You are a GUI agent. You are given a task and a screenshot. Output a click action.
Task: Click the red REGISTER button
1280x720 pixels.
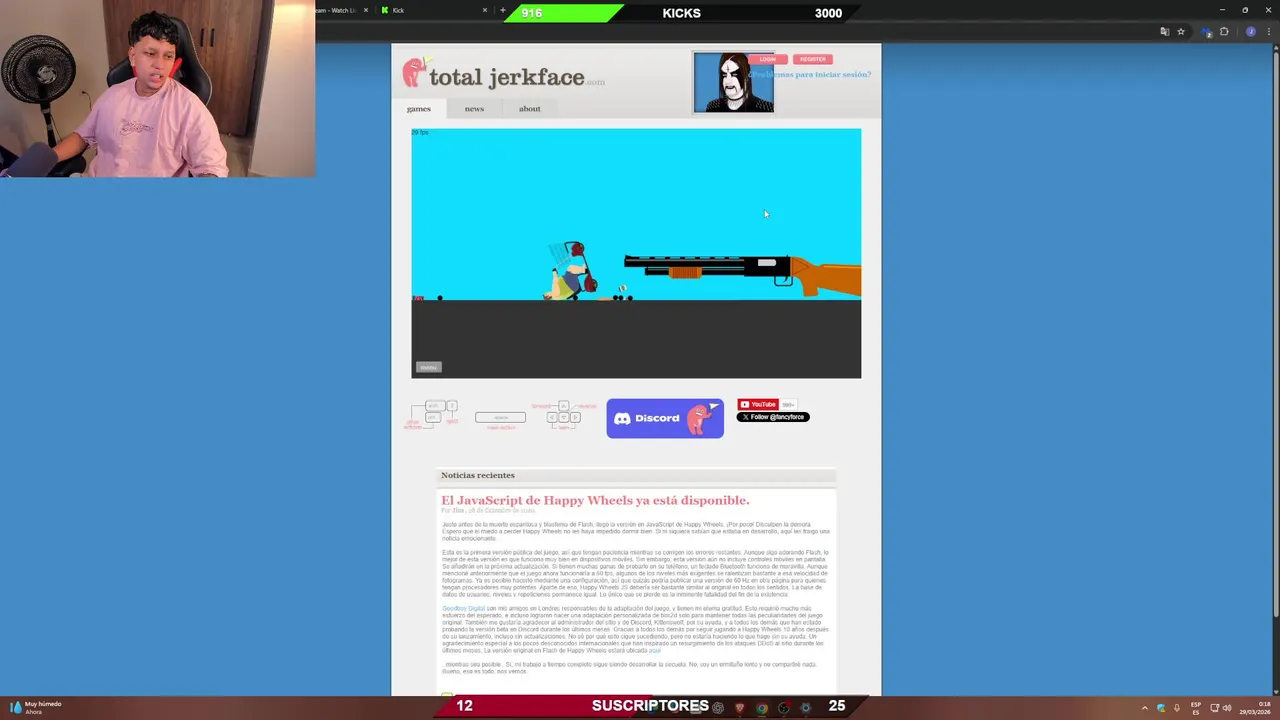[813, 59]
